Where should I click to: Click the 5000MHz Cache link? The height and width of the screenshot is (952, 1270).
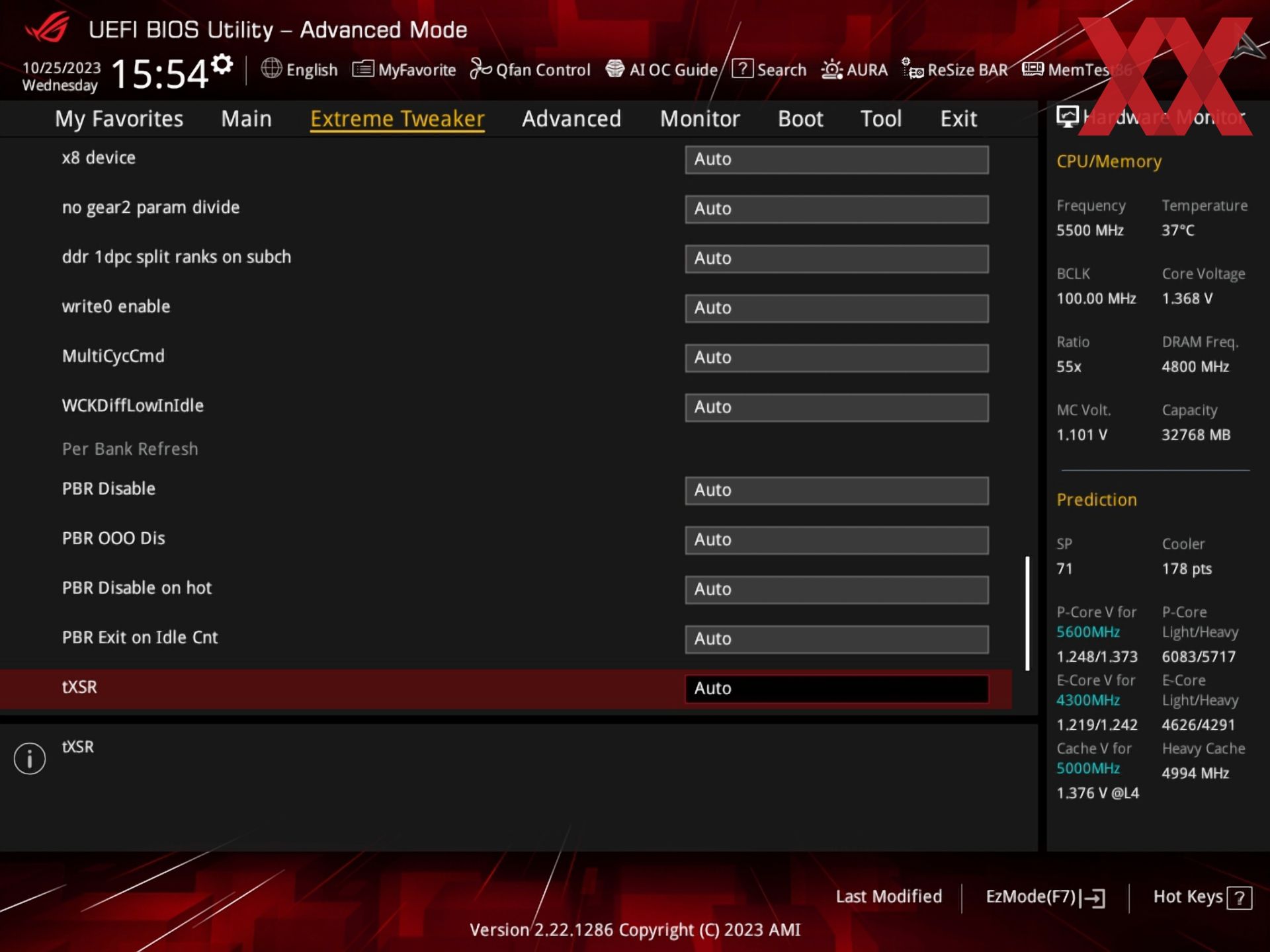pos(1087,768)
